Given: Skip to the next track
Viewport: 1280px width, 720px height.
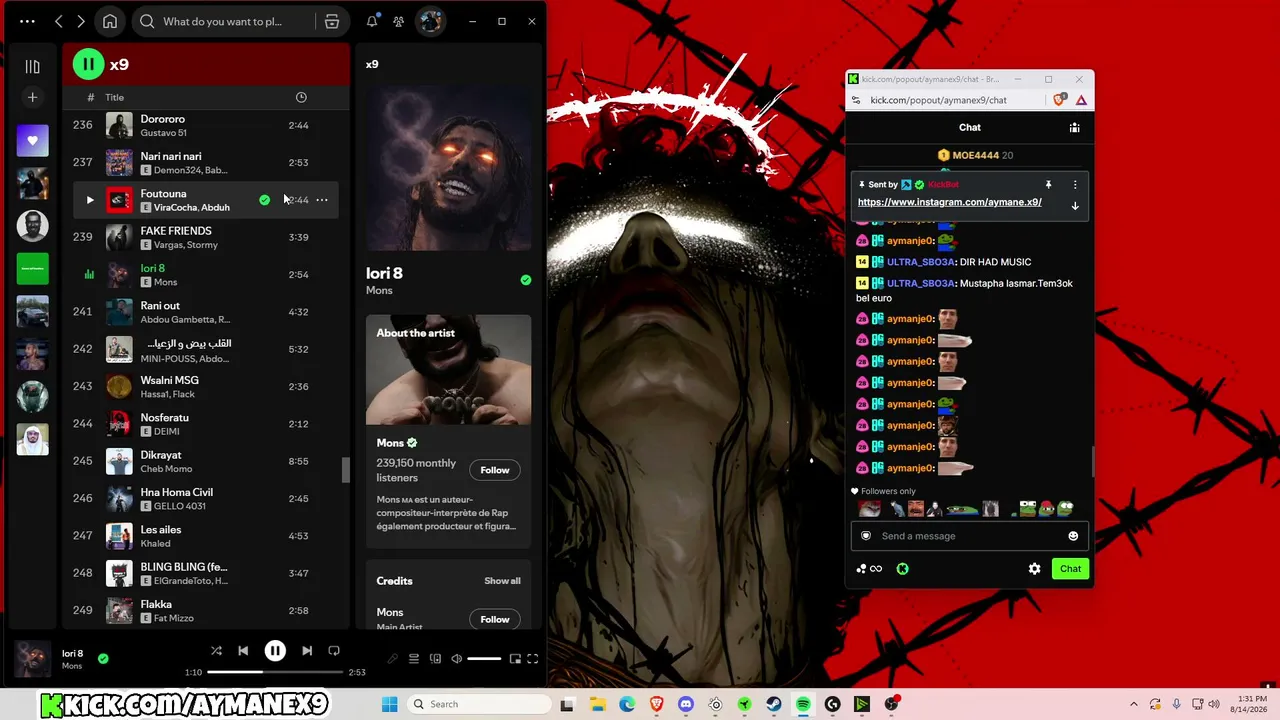Looking at the screenshot, I should pos(307,650).
